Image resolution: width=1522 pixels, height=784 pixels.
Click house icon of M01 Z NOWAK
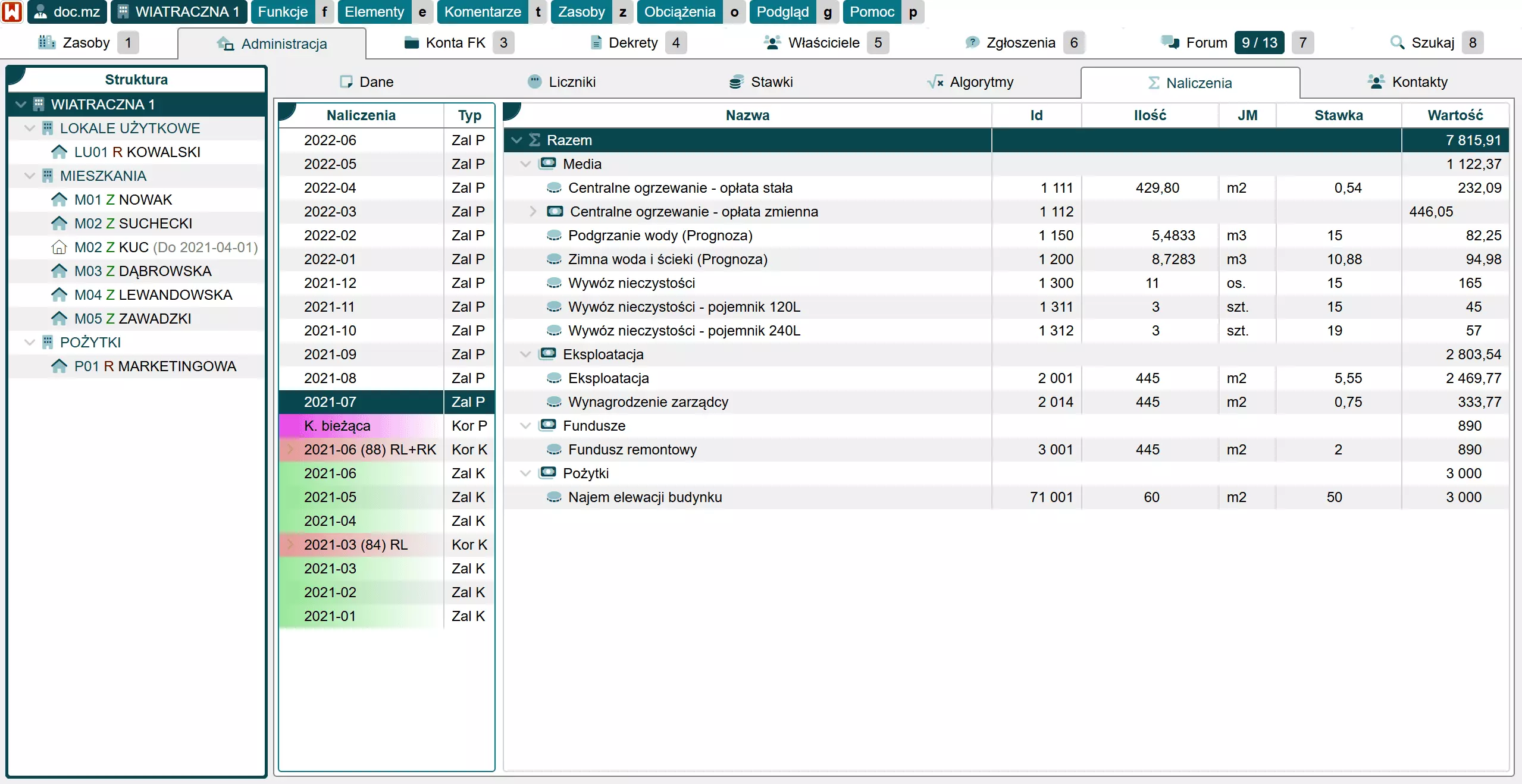59,199
